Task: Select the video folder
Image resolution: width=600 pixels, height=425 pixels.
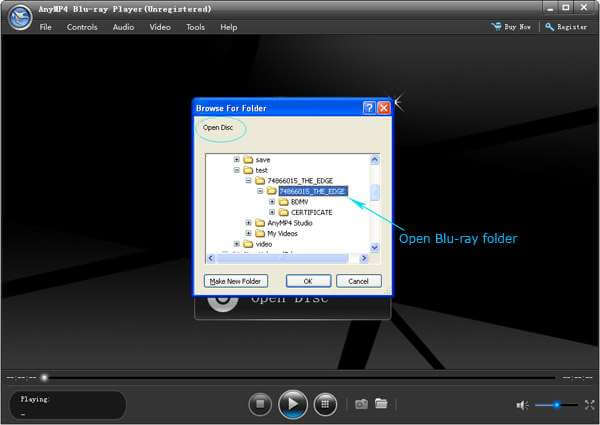Action: [x=264, y=244]
